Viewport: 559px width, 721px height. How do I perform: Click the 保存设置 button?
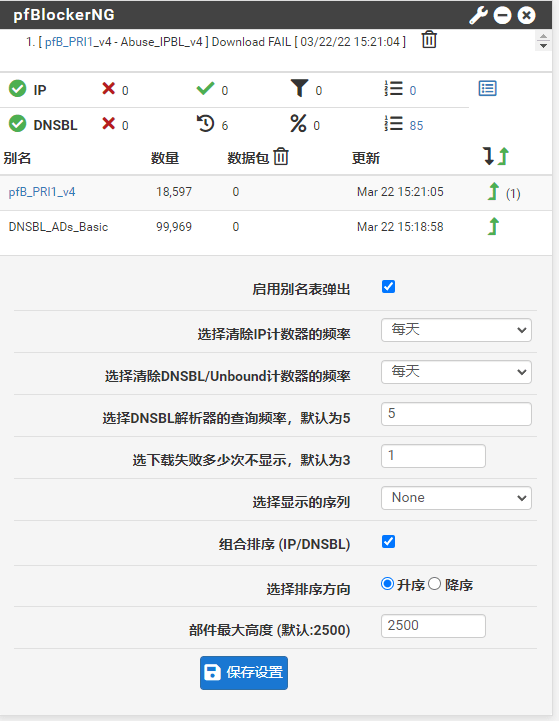coord(244,673)
